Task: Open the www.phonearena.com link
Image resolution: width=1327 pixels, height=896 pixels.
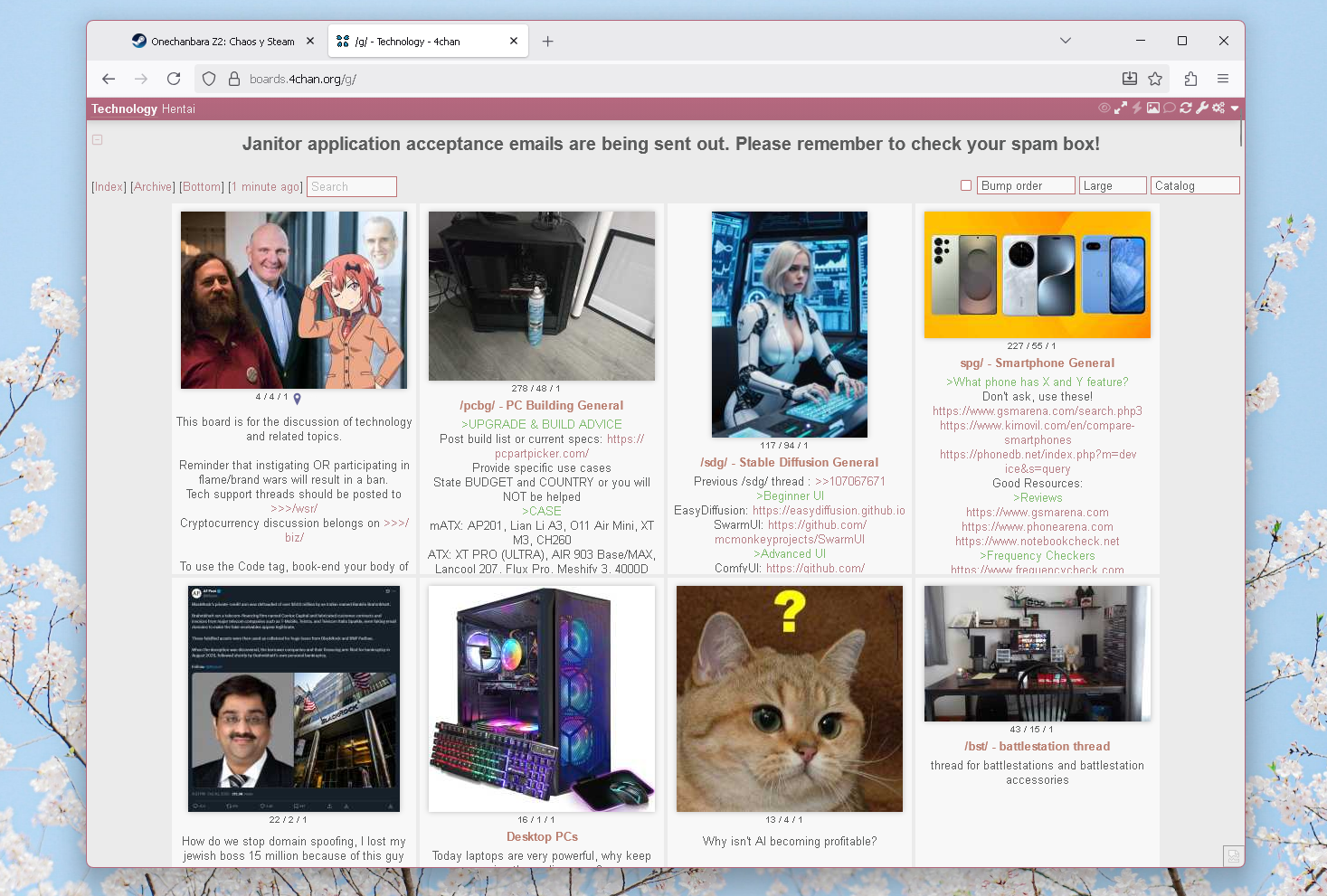Action: point(1038,526)
